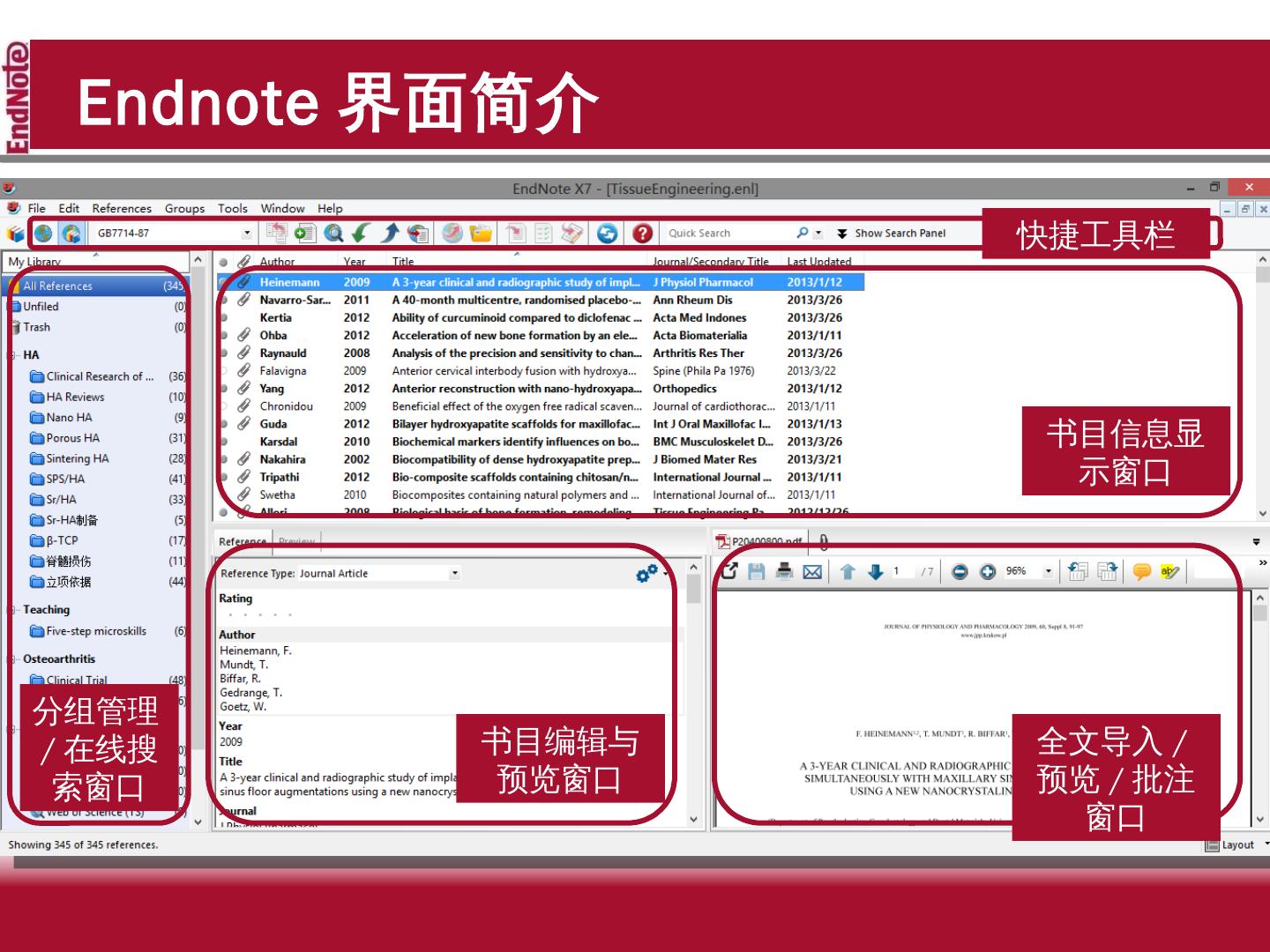Collapse the Osteoarthritis group set

tap(13, 658)
